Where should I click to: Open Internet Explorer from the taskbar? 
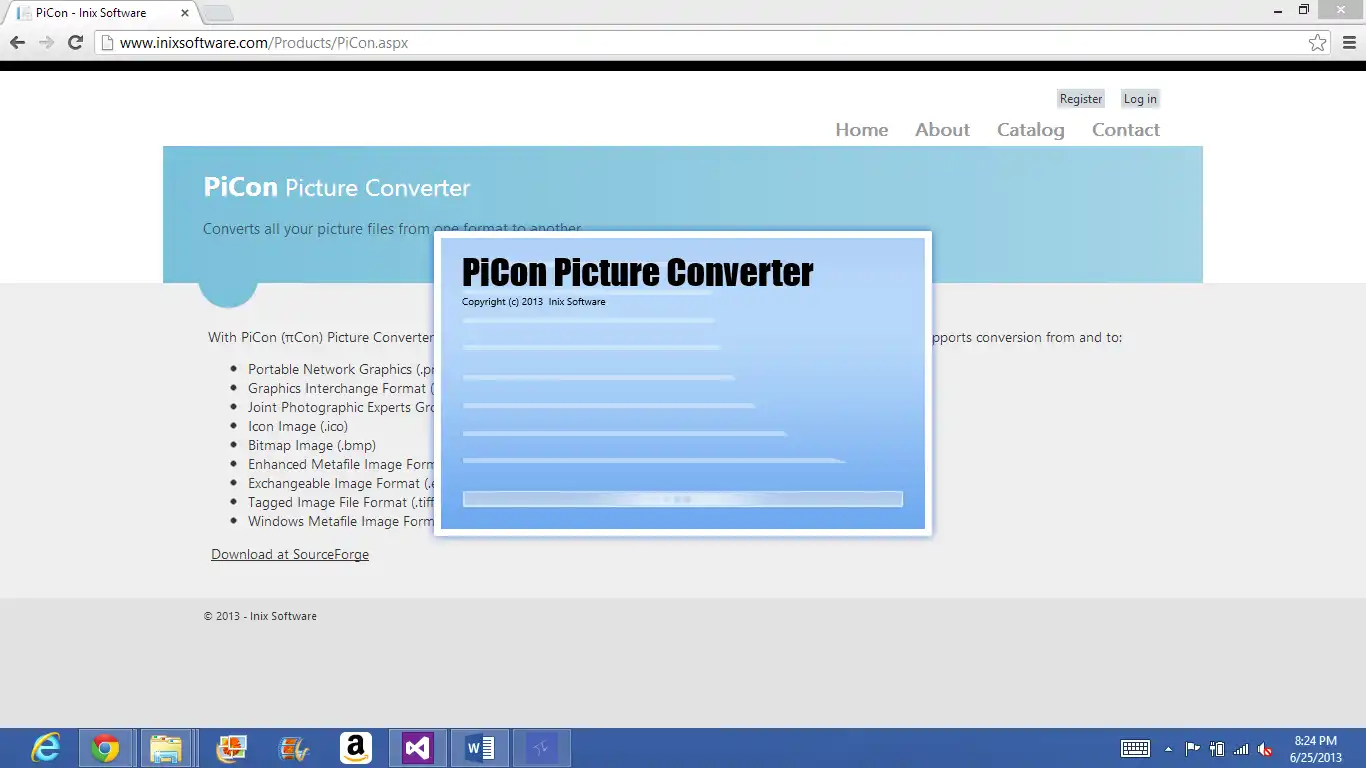tap(46, 748)
